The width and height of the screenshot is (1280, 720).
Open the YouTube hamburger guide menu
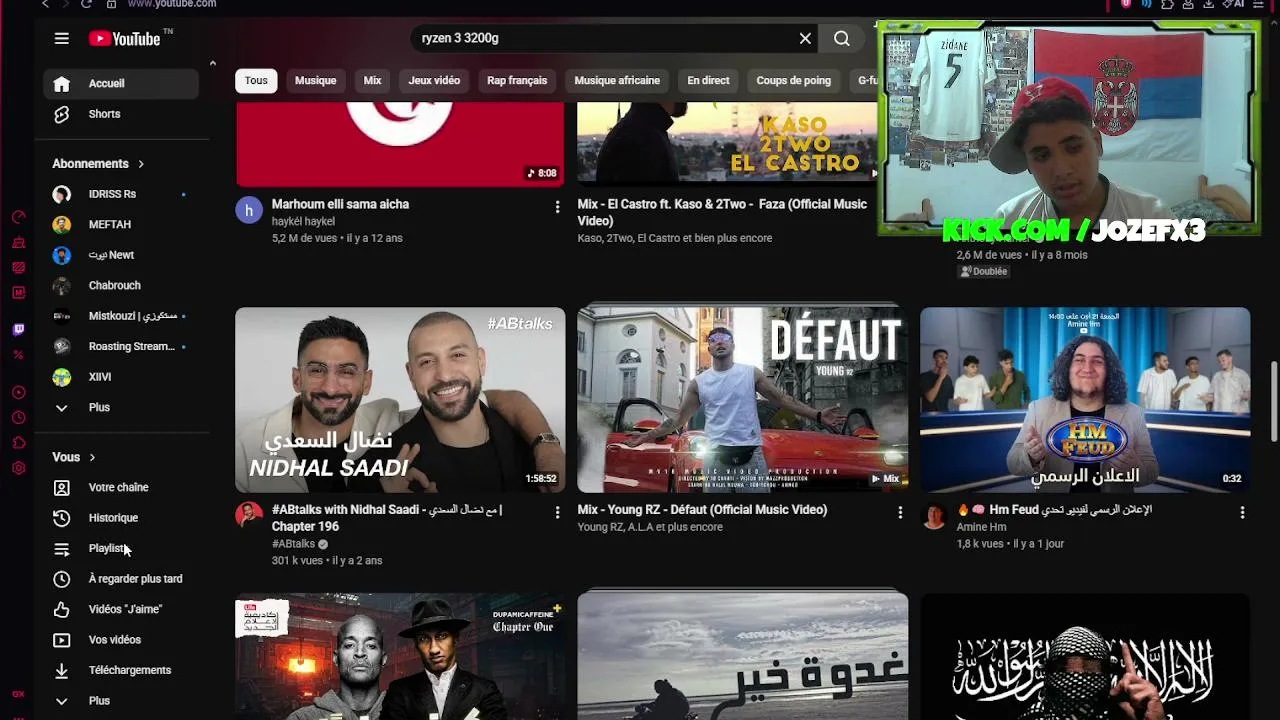pos(62,38)
